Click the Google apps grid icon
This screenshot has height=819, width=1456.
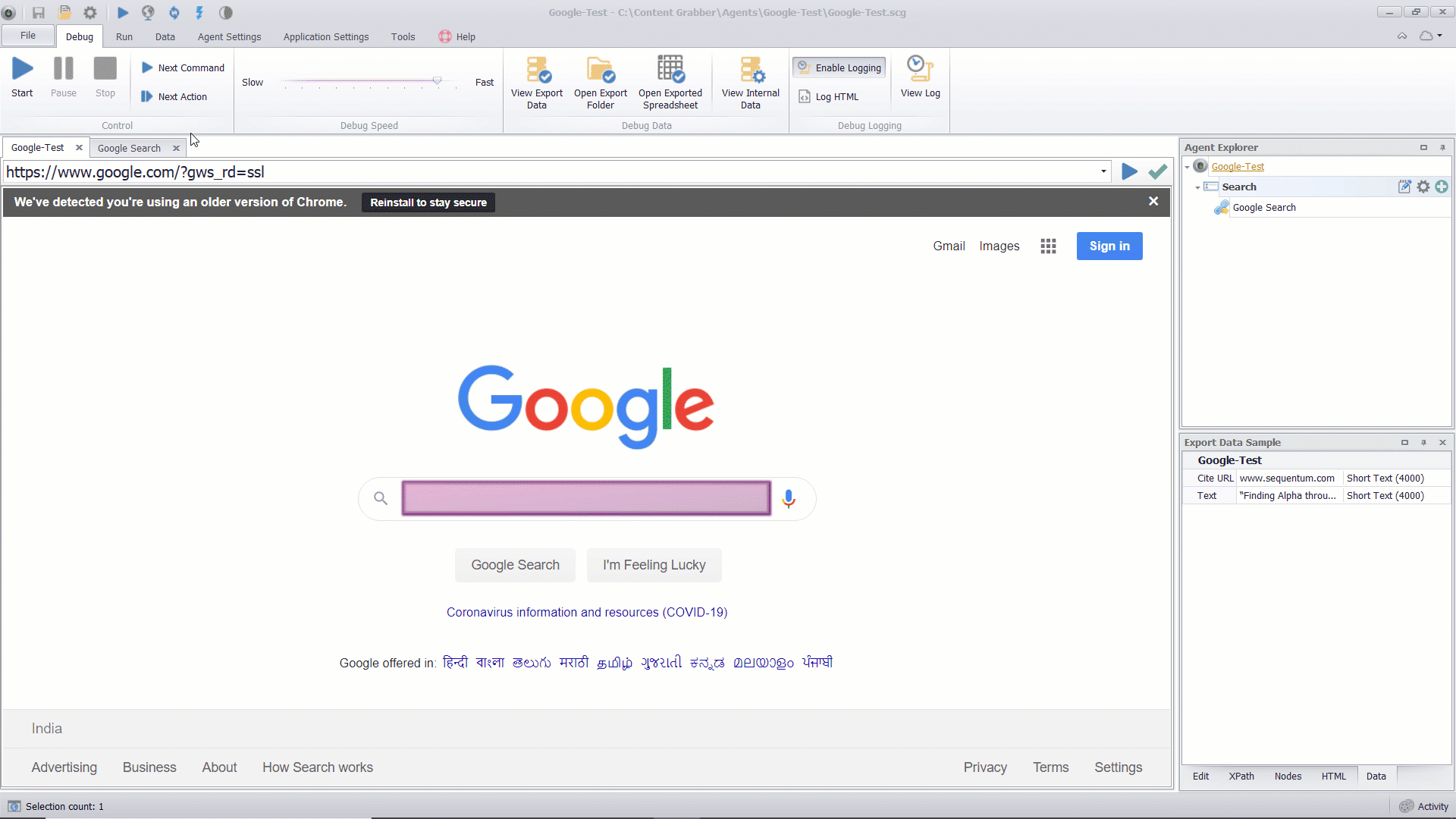click(x=1048, y=246)
